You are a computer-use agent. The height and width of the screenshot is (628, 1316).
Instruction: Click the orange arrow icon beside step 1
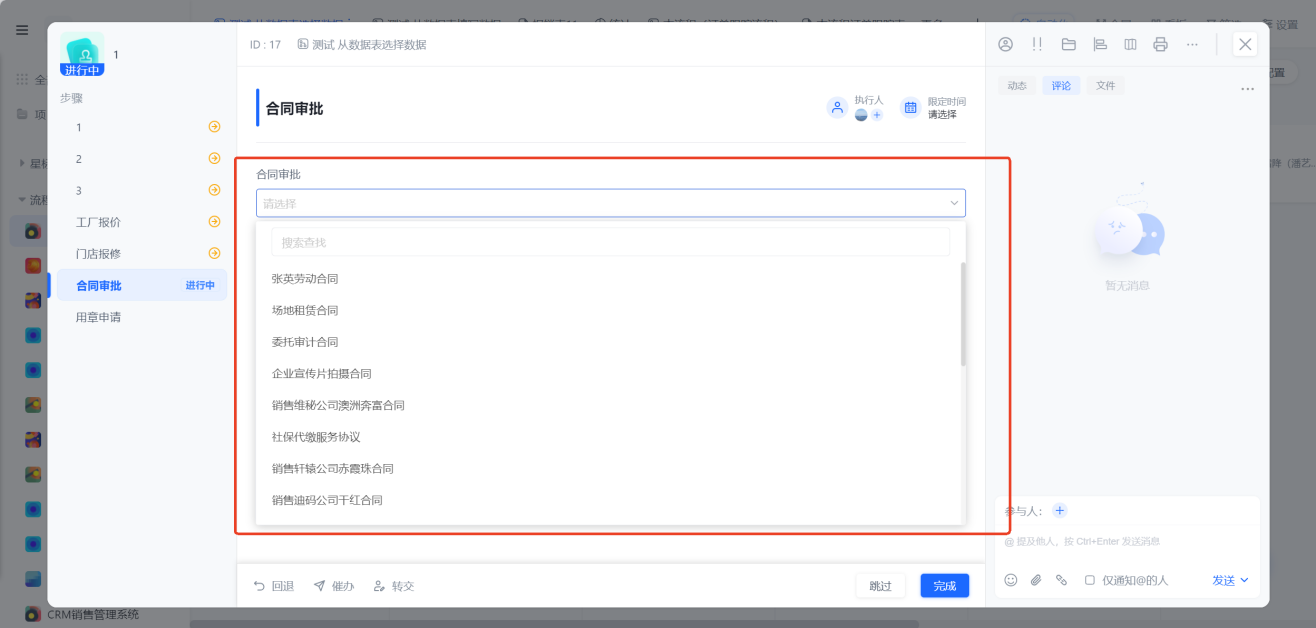click(x=214, y=127)
